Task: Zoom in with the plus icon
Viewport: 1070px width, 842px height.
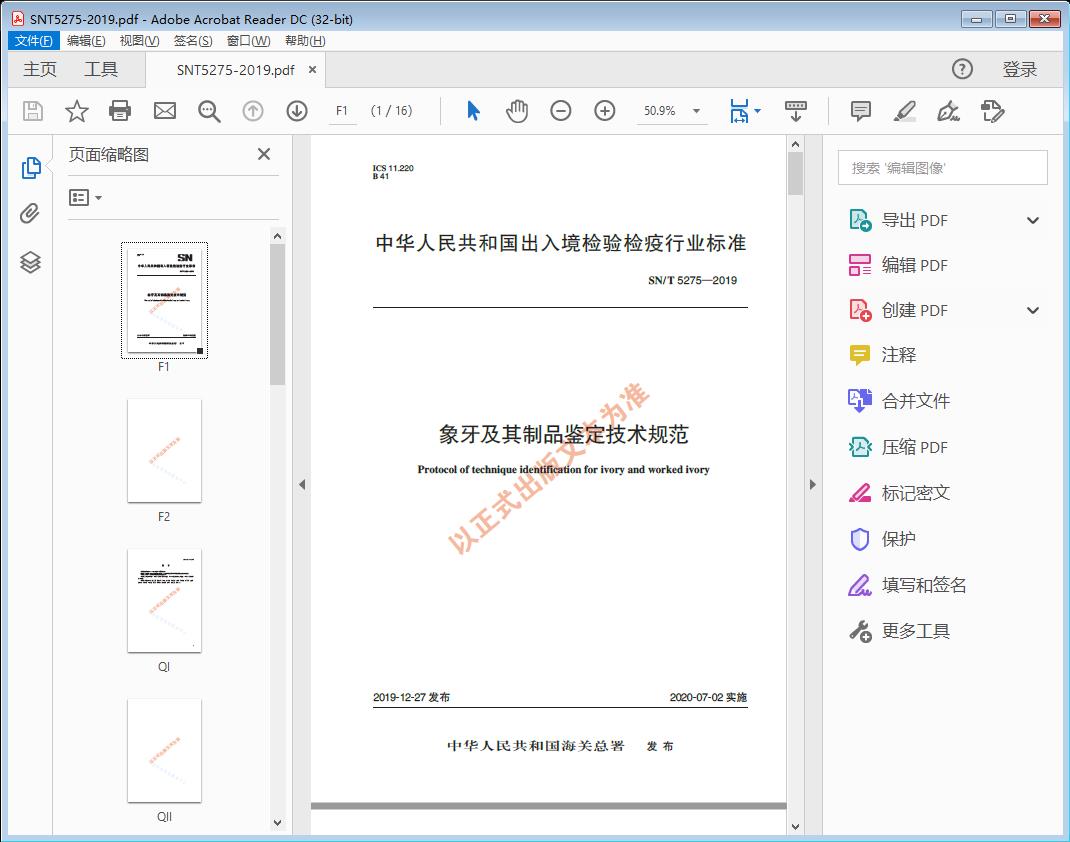Action: 604,111
